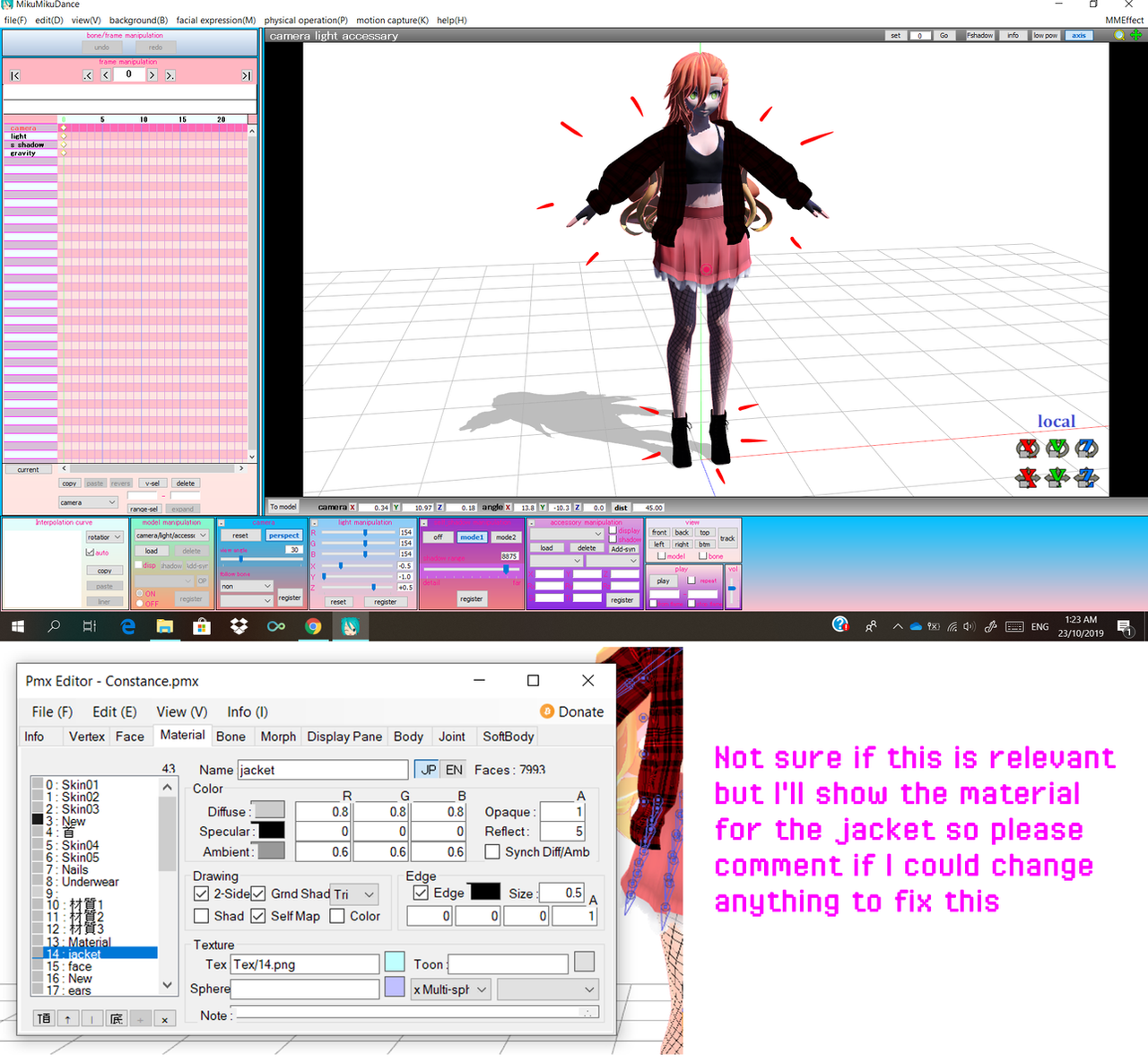Image resolution: width=1148 pixels, height=1064 pixels.
Task: Go to next keyframe icon
Action: coord(170,75)
